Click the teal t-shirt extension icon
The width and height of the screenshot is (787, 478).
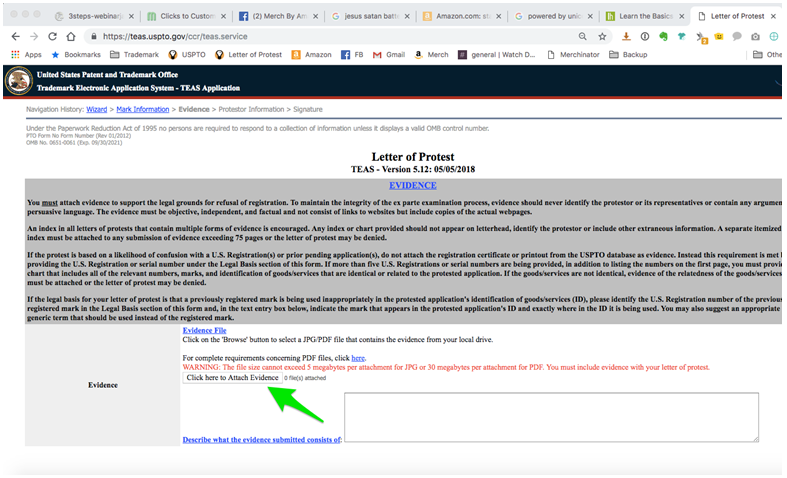tap(682, 36)
